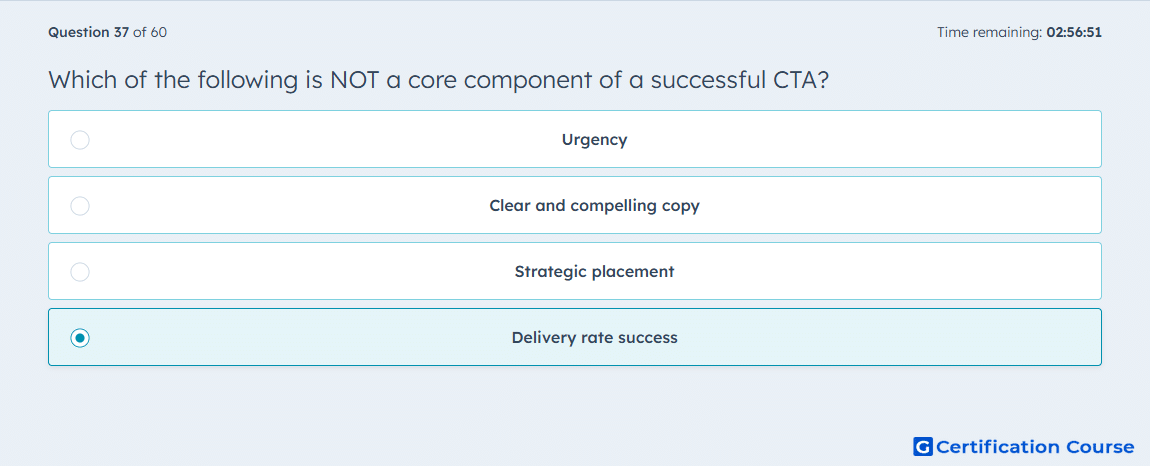This screenshot has height=466, width=1150.
Task: Choose the Clear and compelling copy radio circle
Action: [80, 205]
